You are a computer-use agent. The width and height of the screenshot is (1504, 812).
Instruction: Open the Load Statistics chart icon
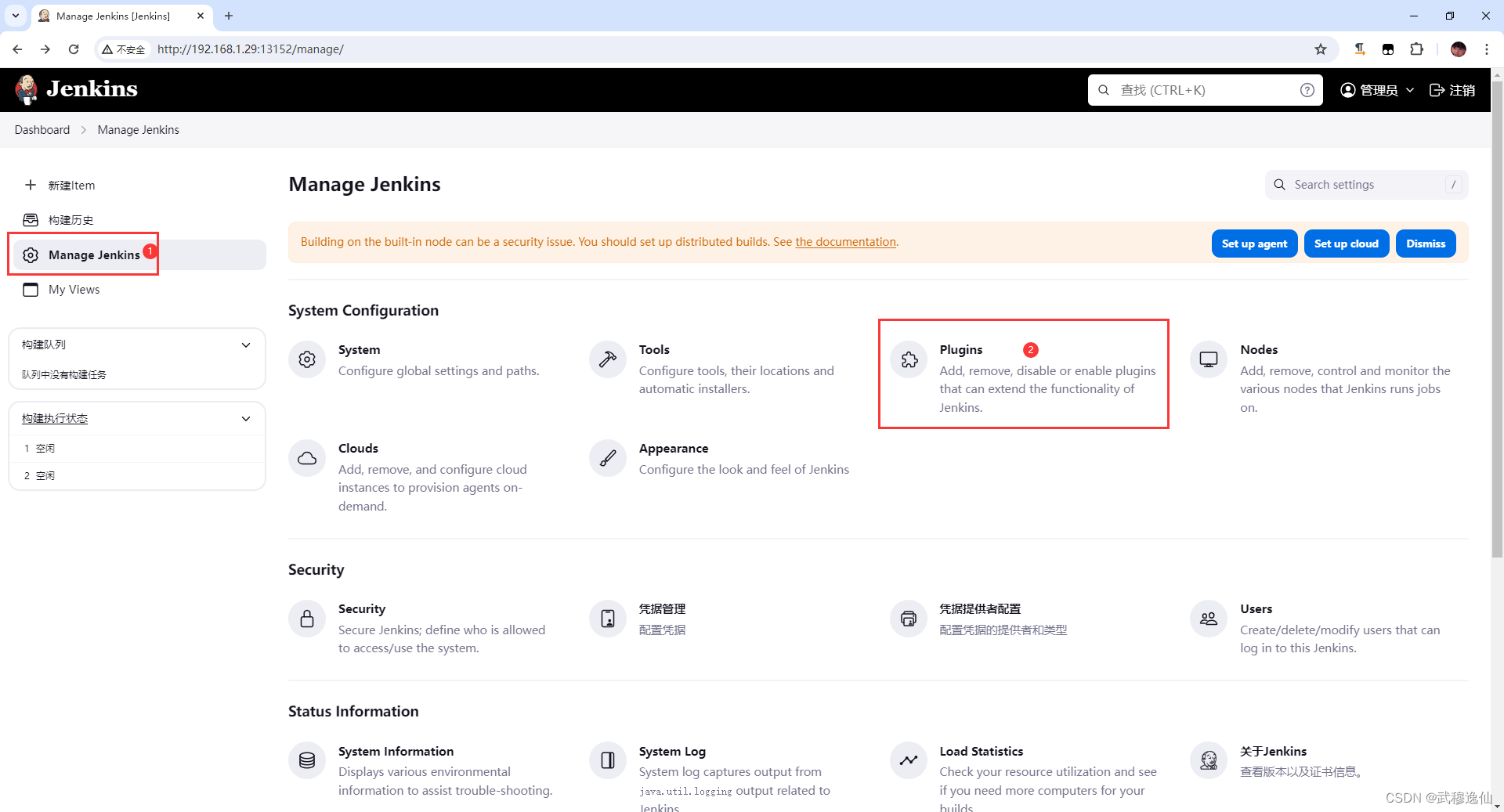pyautogui.click(x=909, y=760)
